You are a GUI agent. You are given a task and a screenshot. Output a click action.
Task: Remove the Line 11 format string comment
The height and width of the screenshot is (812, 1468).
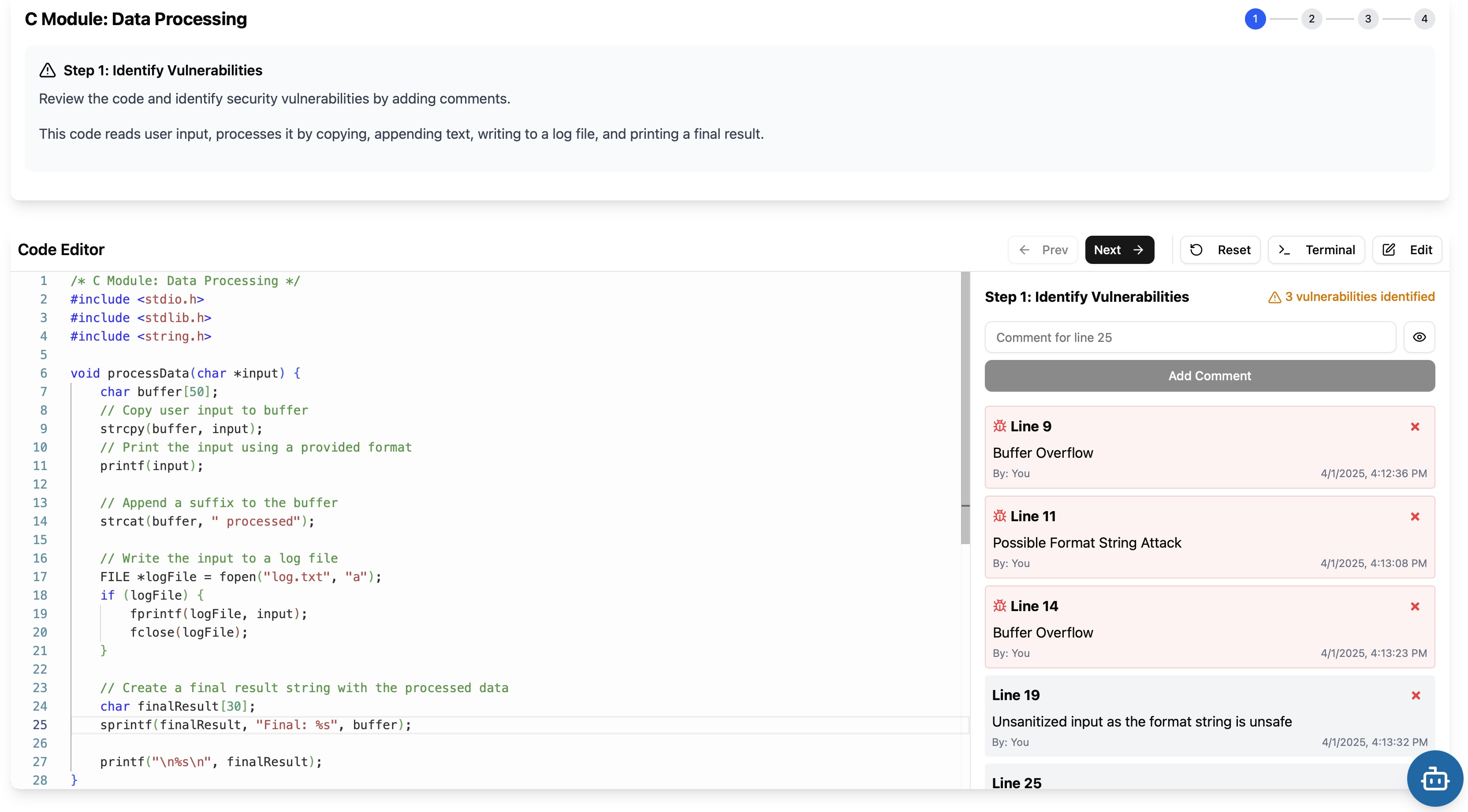coord(1414,516)
